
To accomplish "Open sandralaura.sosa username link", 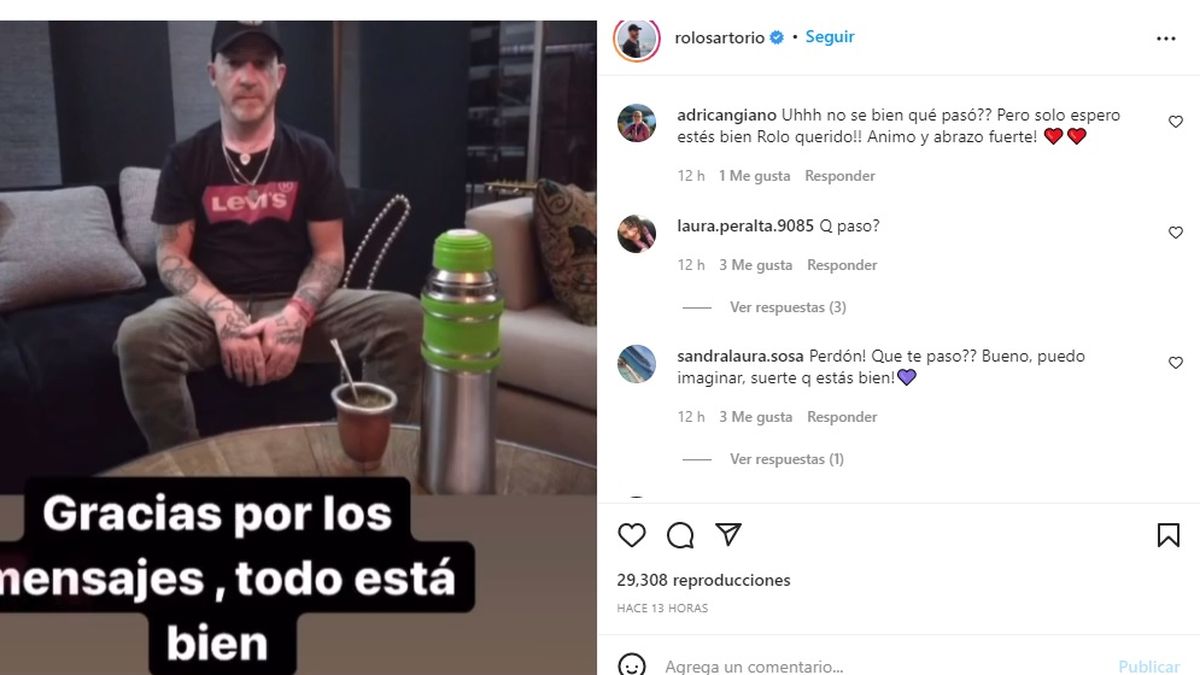I will pyautogui.click(x=741, y=356).
